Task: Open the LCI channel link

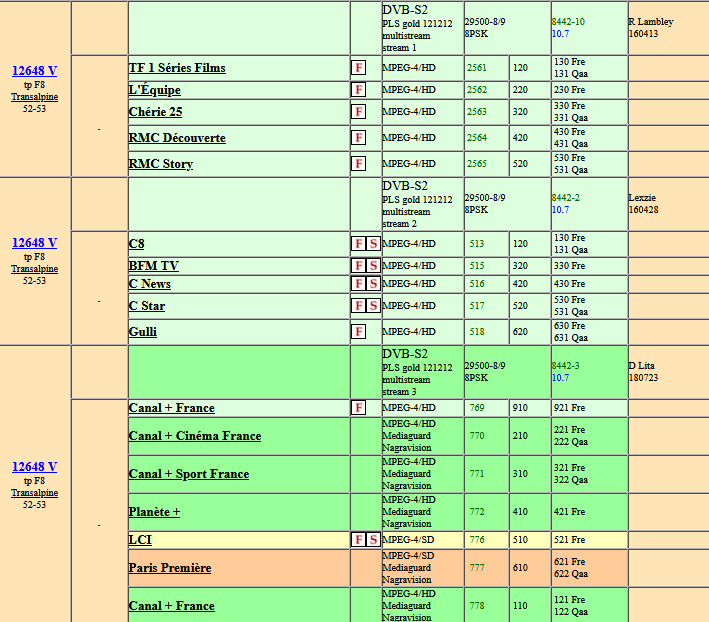Action: (140, 540)
